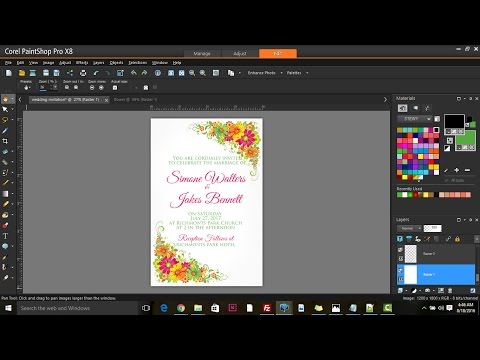Screen dimensions: 480x360
Task: Click the Zoom out magnifier toolbar icon
Action: point(192,73)
